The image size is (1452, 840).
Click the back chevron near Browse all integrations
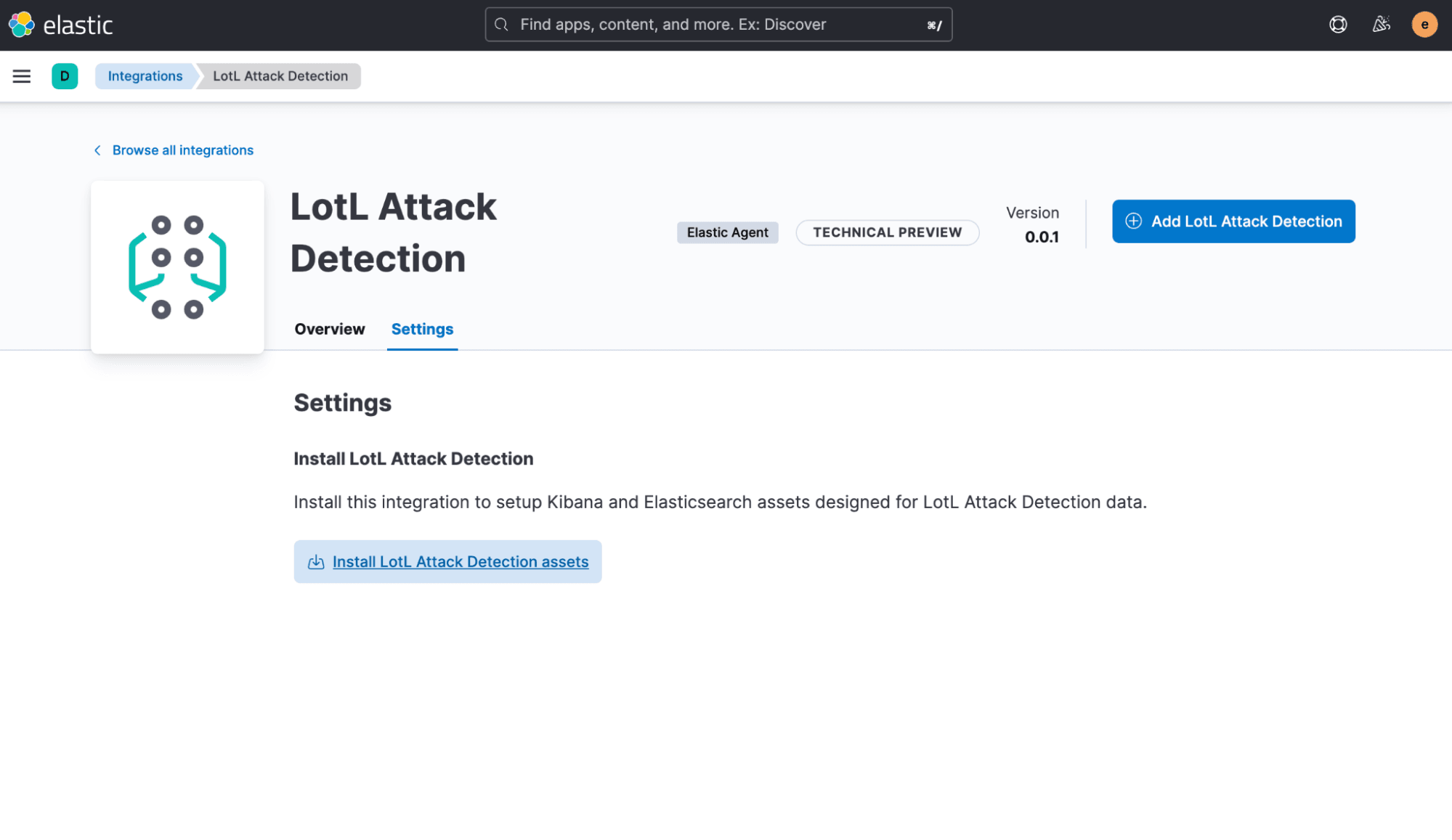(97, 150)
